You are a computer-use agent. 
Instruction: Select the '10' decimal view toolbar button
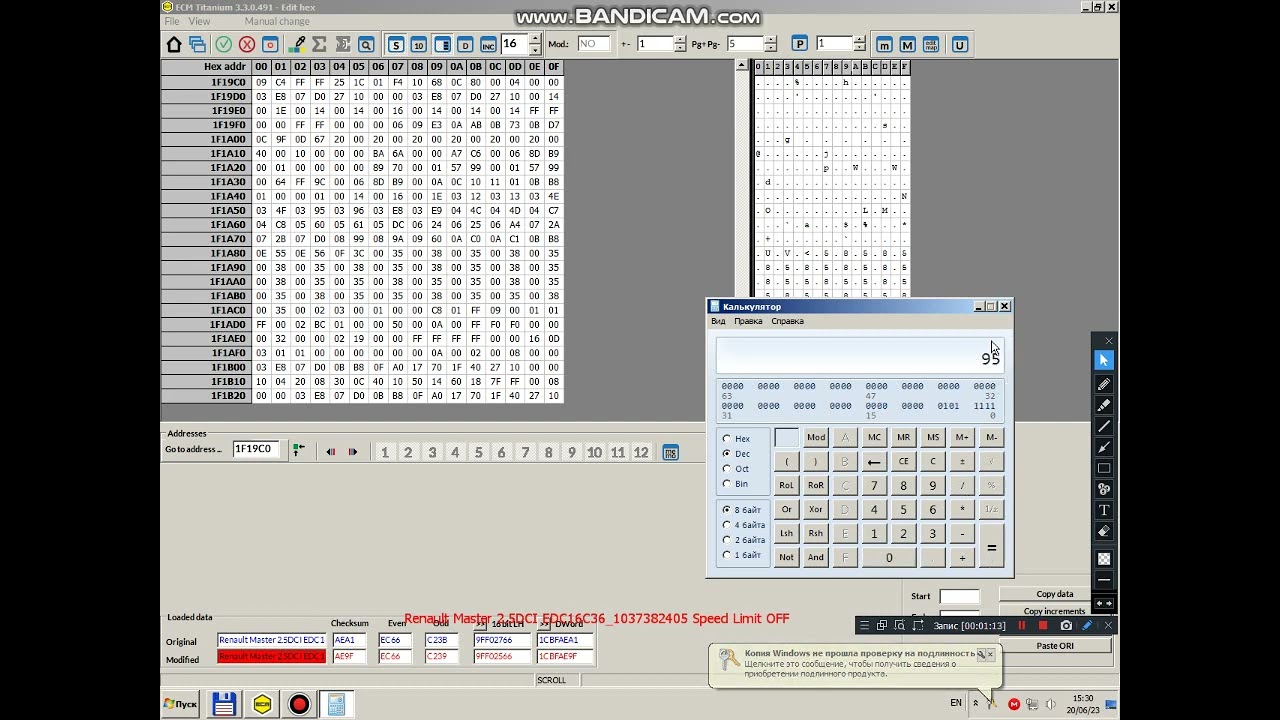(418, 45)
